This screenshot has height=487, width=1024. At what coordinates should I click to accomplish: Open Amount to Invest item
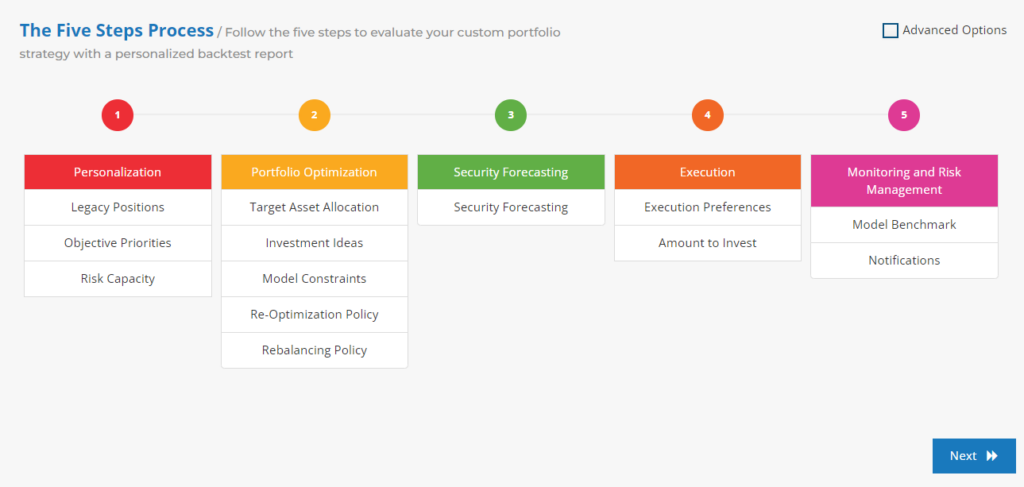(707, 243)
